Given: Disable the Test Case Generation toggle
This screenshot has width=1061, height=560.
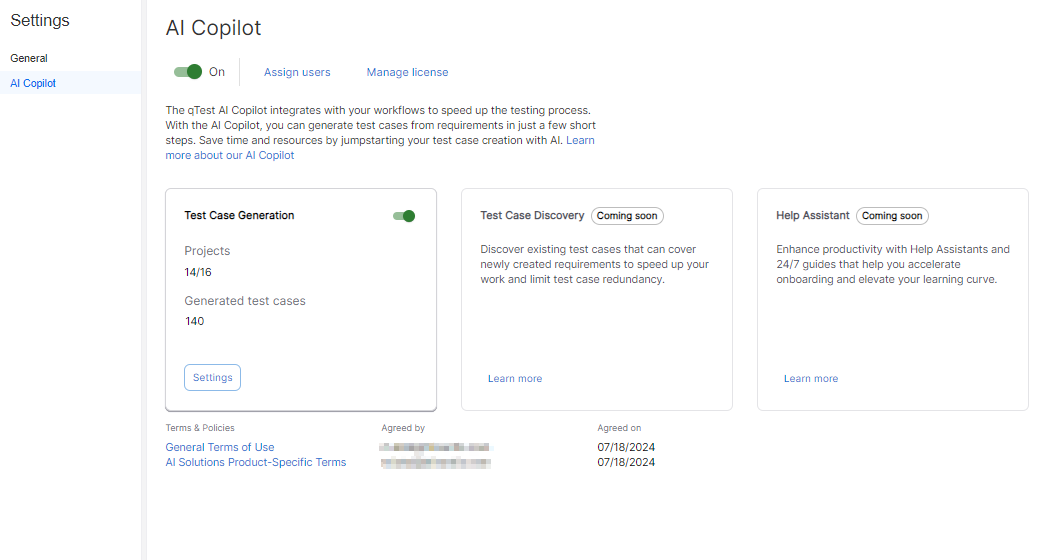Looking at the screenshot, I should [404, 216].
